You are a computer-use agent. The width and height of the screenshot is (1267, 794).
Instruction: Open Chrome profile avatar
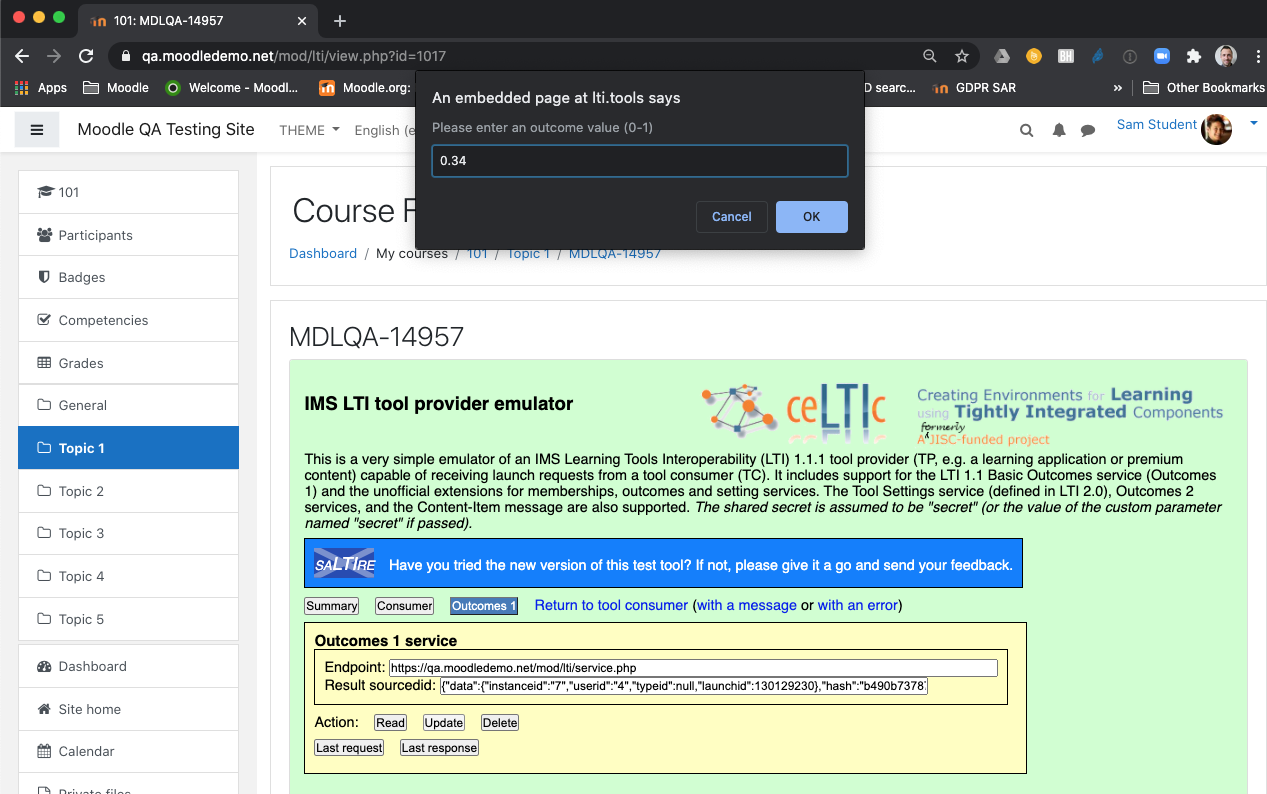pos(1226,56)
